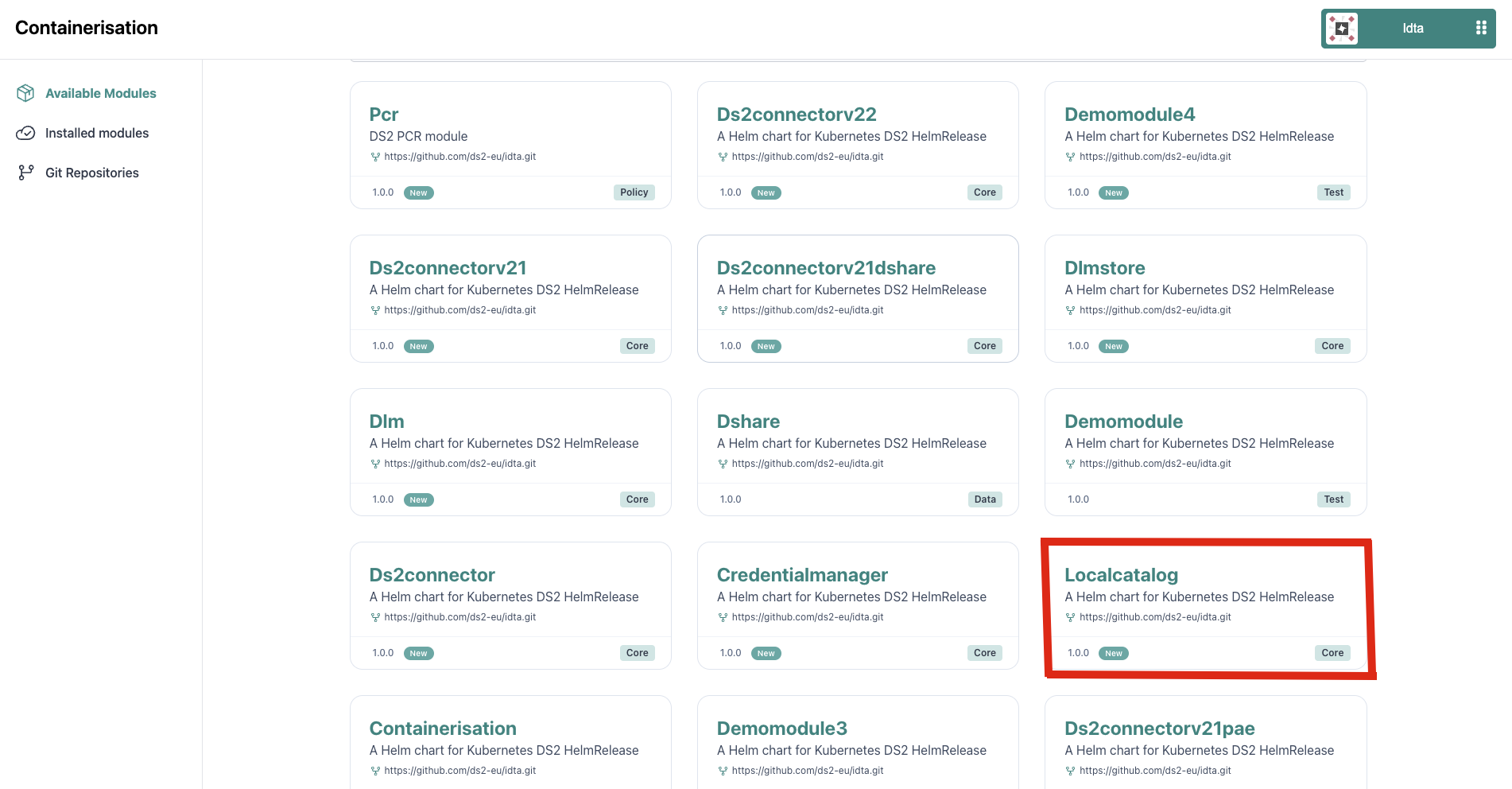Open the Idta organization switcher dropdown
Image resolution: width=1512 pixels, height=789 pixels.
(x=1408, y=29)
